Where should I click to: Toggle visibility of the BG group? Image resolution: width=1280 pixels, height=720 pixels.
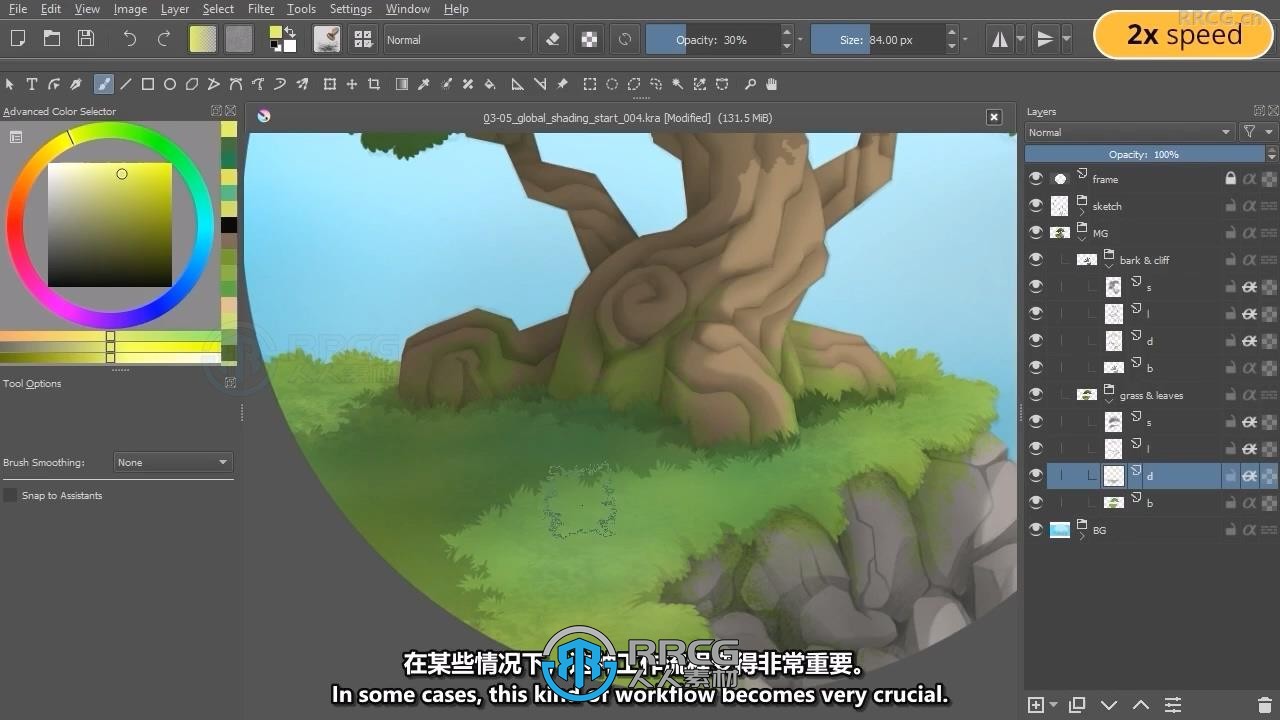(x=1036, y=530)
